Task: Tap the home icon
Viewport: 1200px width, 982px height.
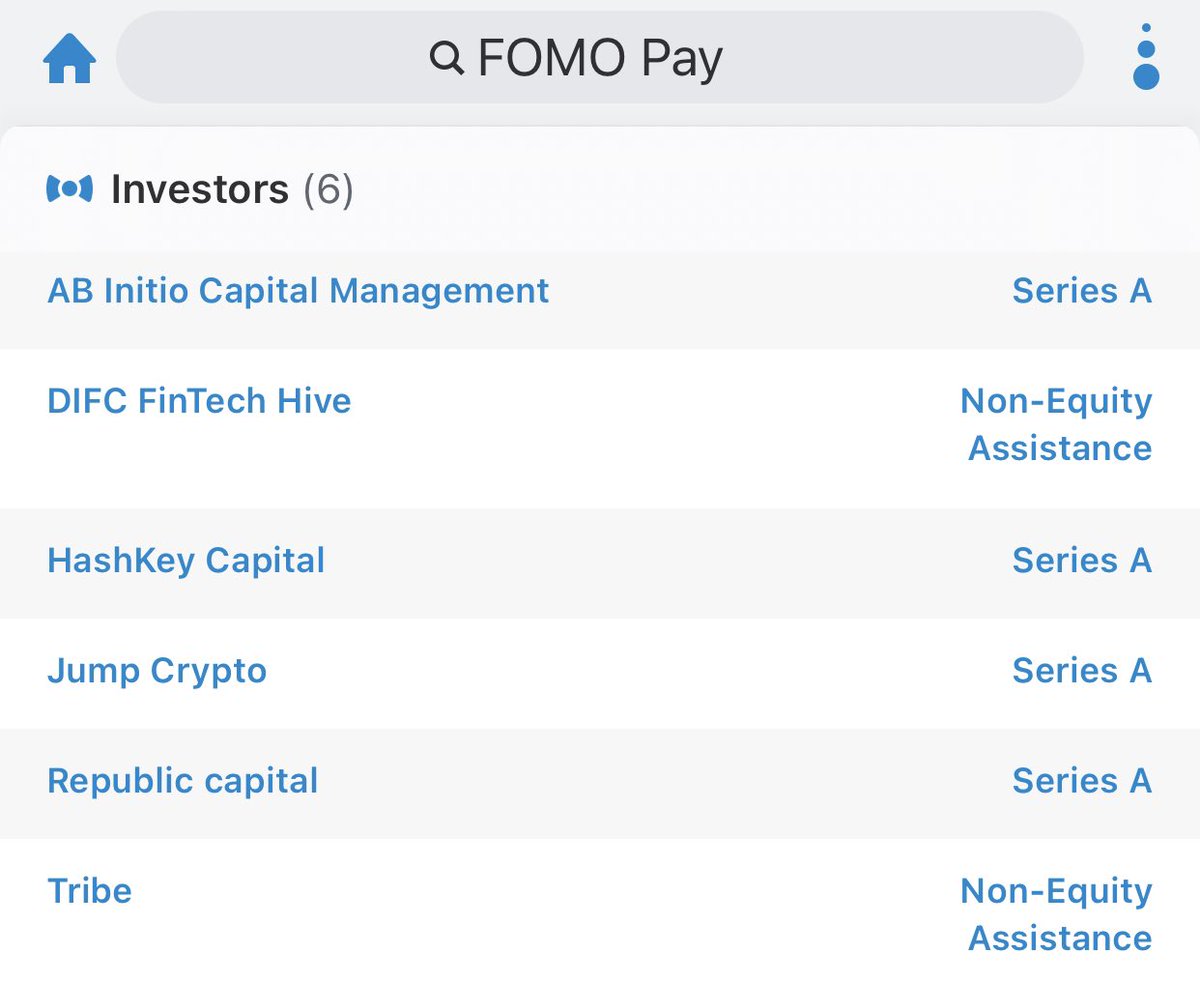Action: 69,58
